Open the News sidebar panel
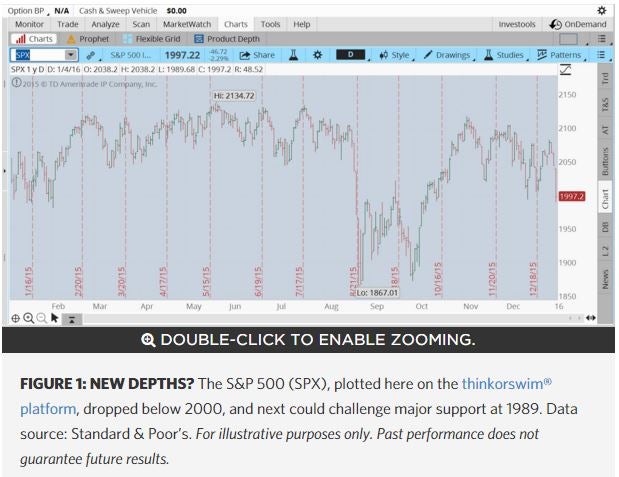The width and height of the screenshot is (619, 477). (x=604, y=280)
